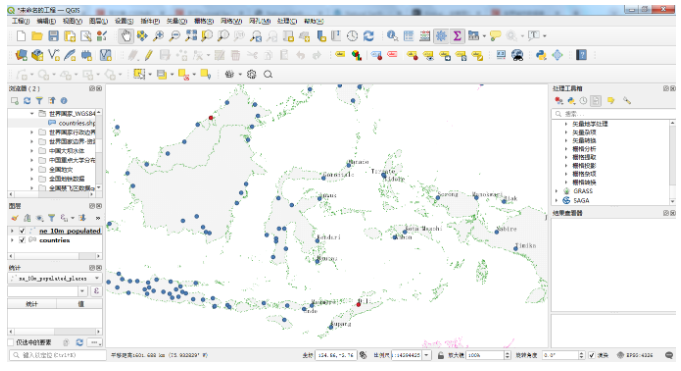The height and width of the screenshot is (371, 681).
Task: Click the Zoom Out magnifier tool
Action: point(175,36)
